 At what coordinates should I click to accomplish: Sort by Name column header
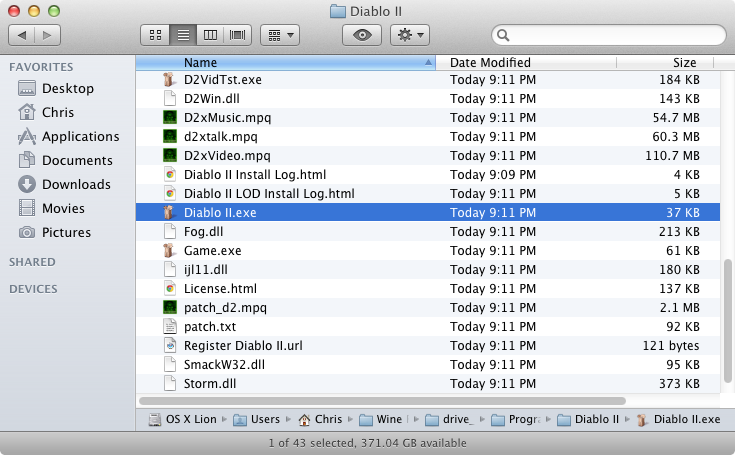tap(285, 62)
